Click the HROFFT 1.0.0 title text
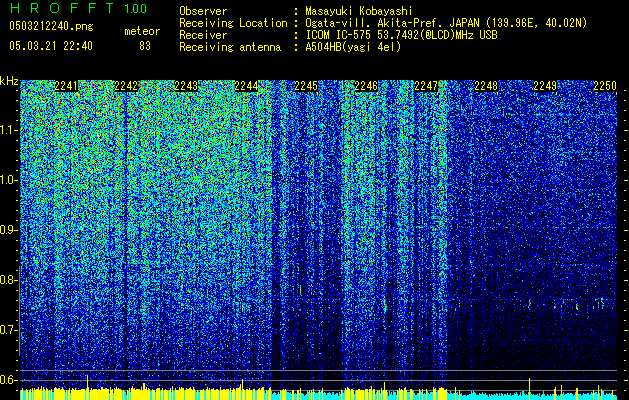 pos(78,8)
